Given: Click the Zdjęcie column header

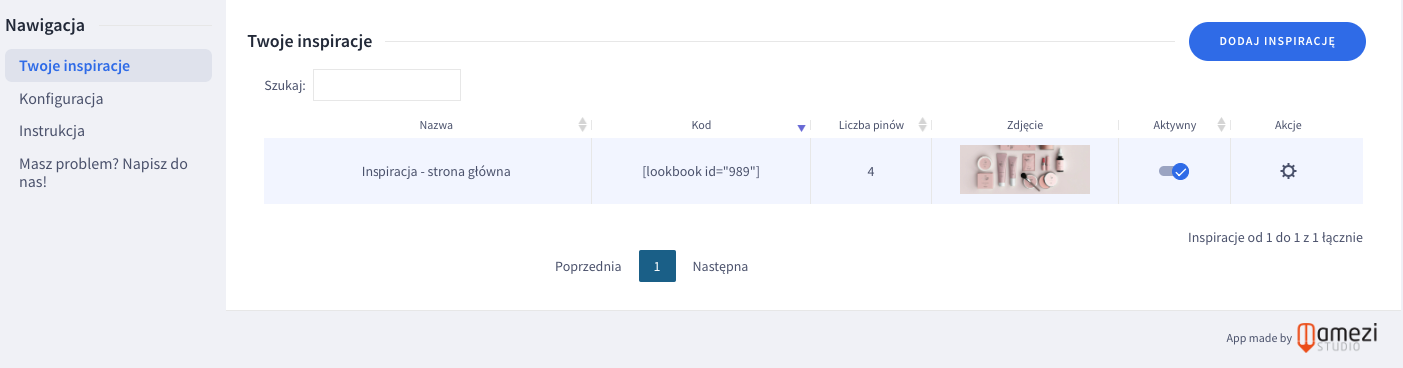Looking at the screenshot, I should 1025,125.
